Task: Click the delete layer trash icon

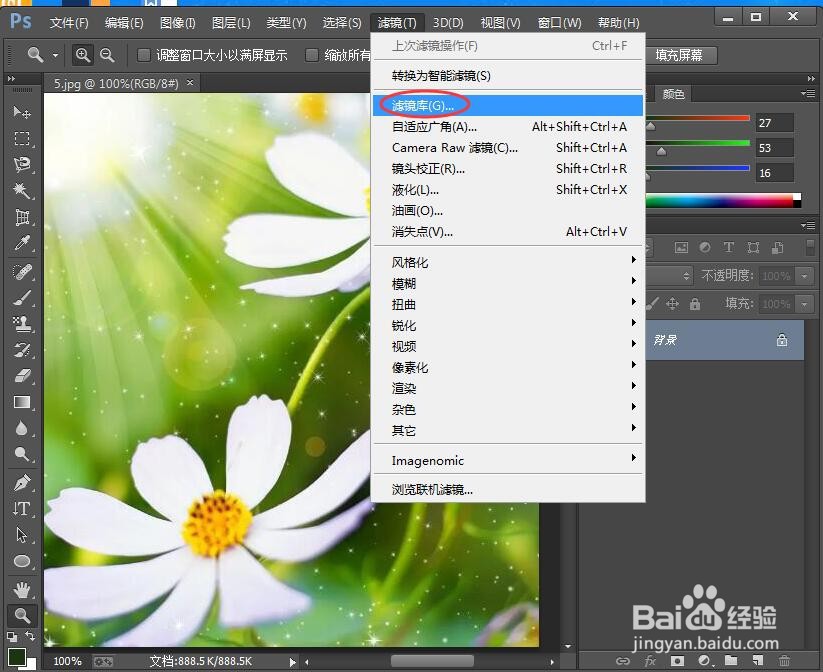Action: click(784, 660)
